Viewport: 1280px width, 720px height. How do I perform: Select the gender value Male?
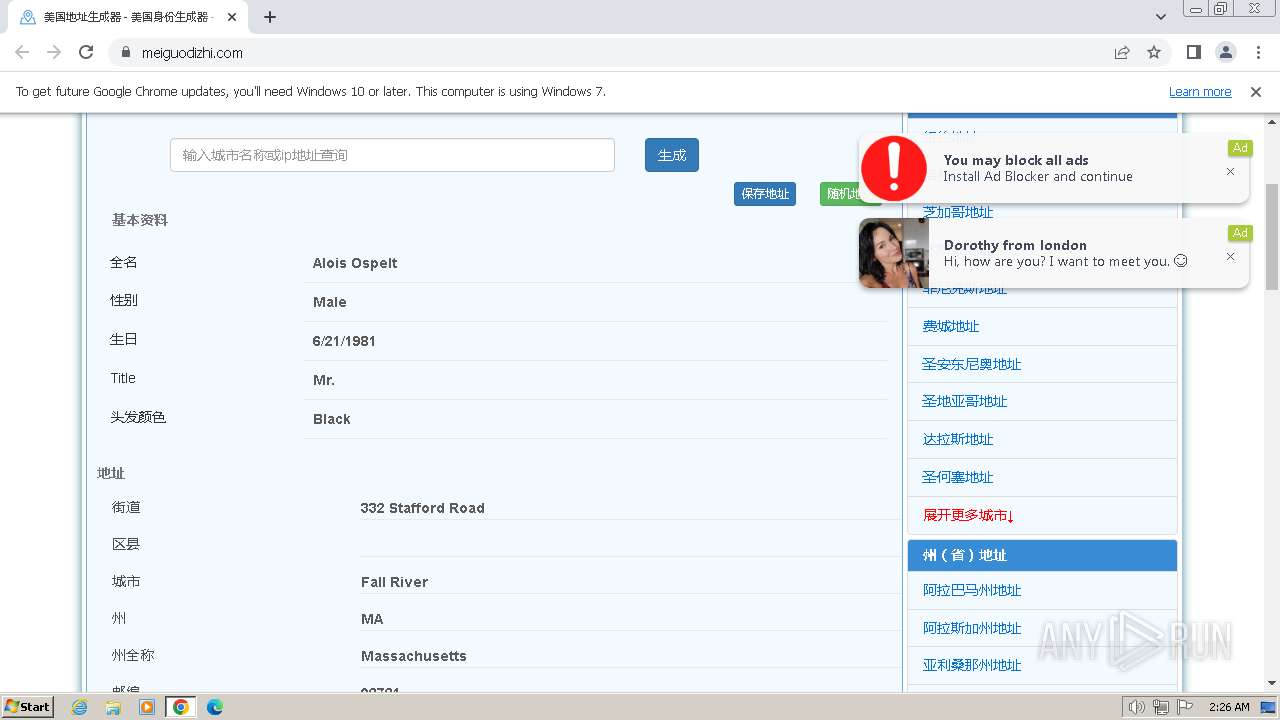tap(330, 302)
